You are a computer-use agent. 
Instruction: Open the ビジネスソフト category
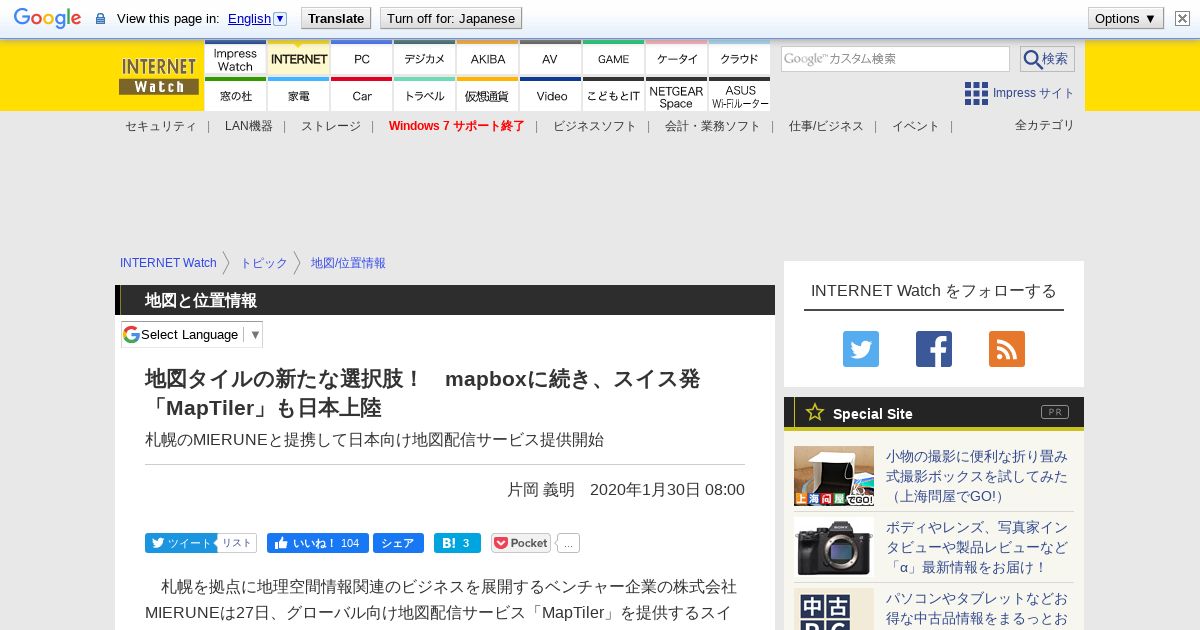[x=594, y=126]
